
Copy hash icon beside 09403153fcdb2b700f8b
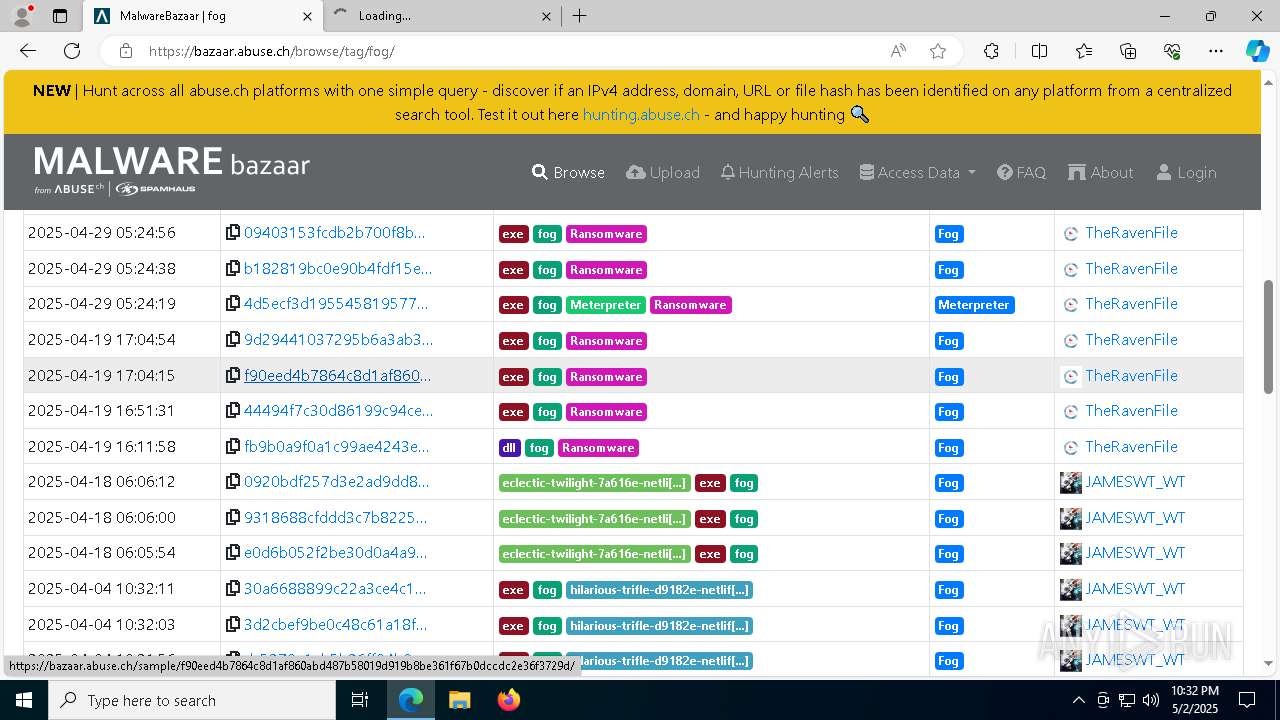pyautogui.click(x=233, y=233)
